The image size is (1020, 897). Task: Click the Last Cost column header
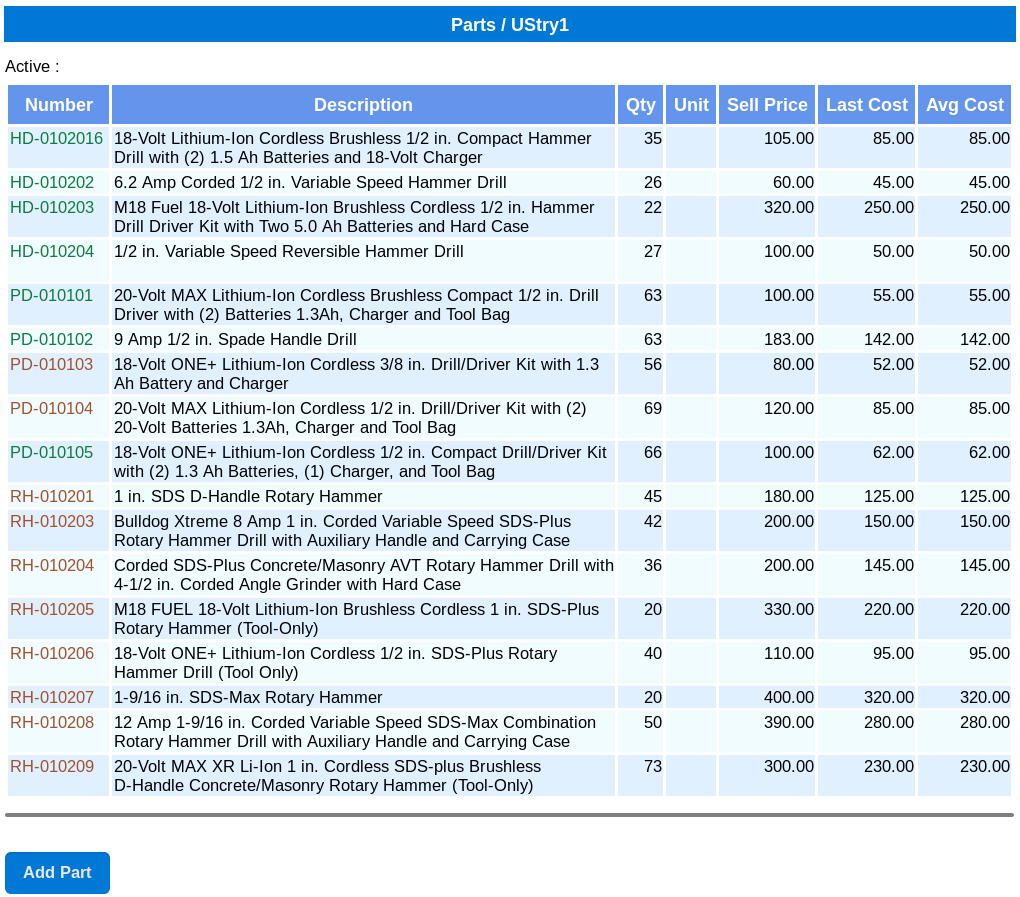point(866,105)
